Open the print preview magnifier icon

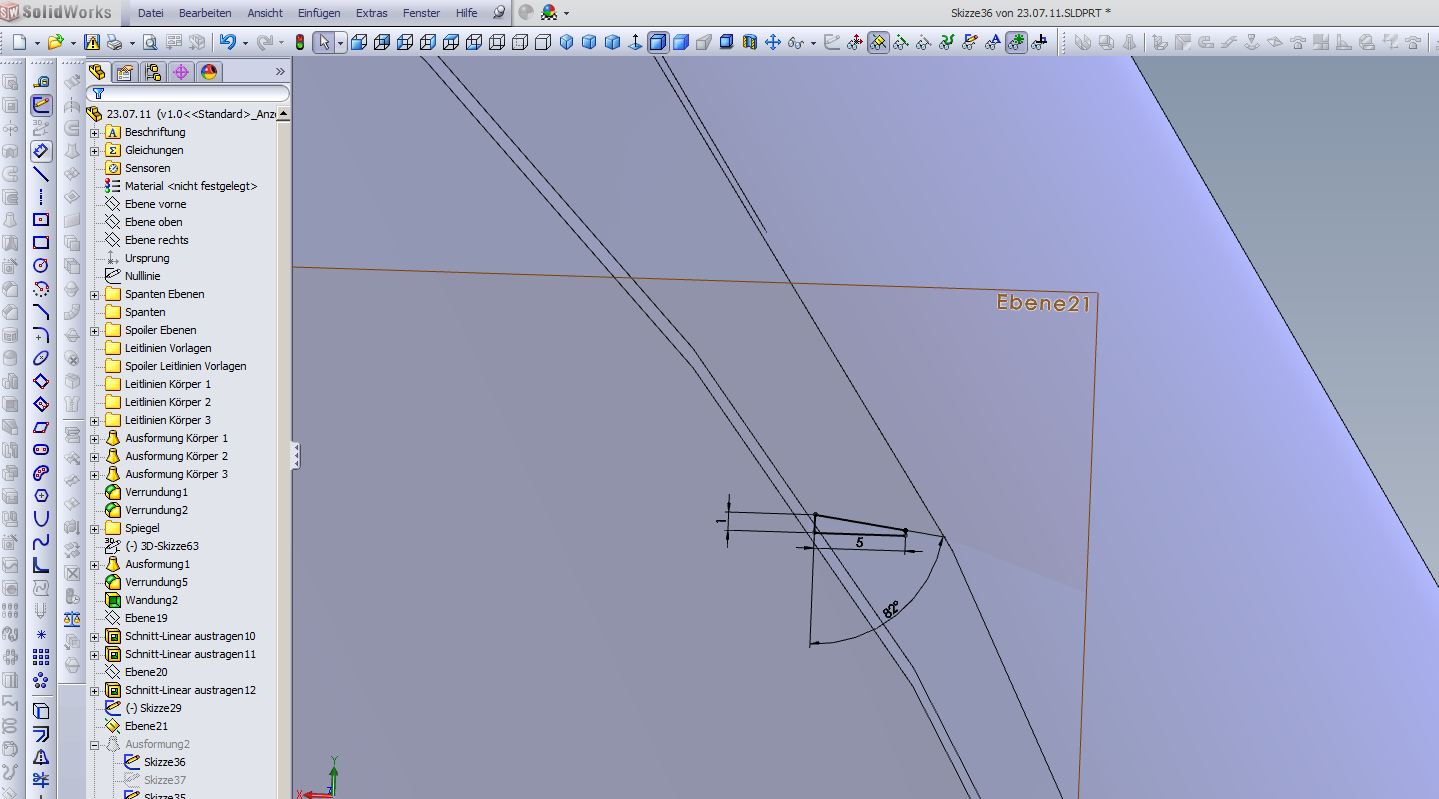(x=149, y=42)
